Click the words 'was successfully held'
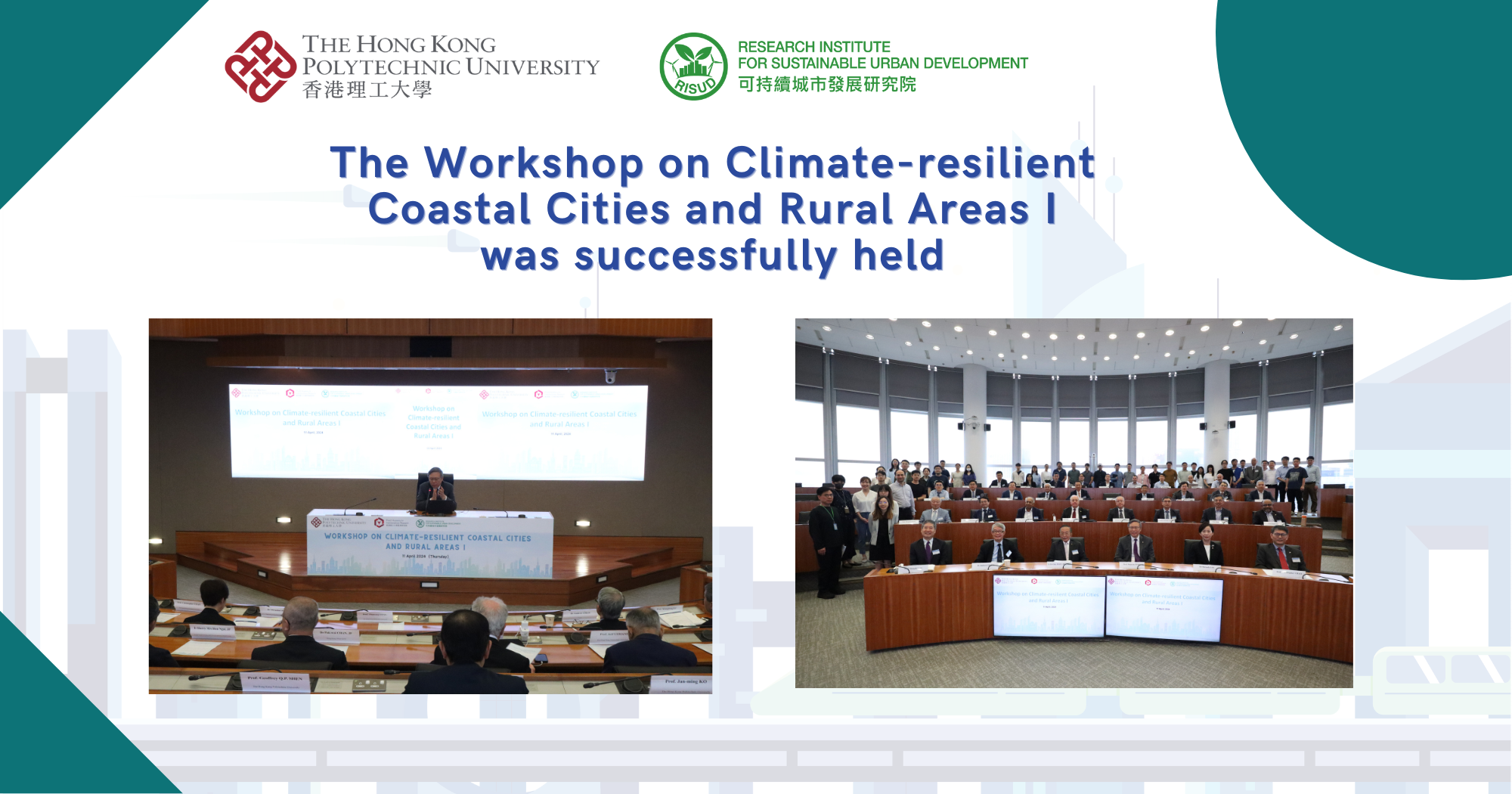This screenshot has height=794, width=1512. pos(712,256)
